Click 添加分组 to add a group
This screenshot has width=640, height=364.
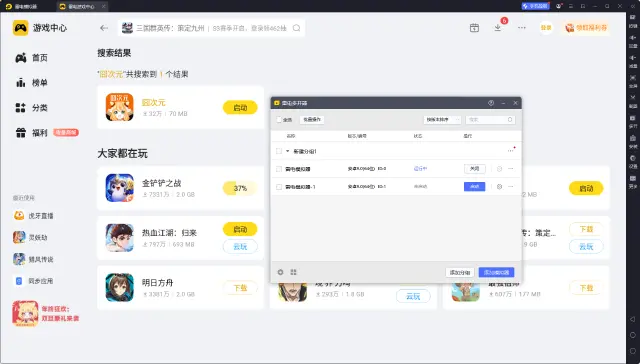click(460, 272)
